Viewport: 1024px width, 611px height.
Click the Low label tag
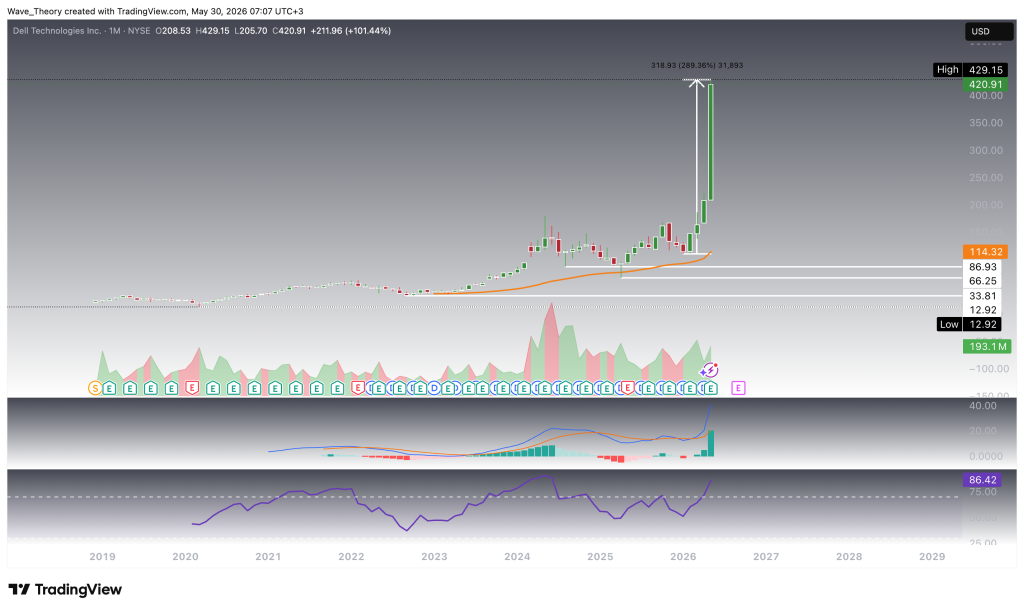point(949,324)
